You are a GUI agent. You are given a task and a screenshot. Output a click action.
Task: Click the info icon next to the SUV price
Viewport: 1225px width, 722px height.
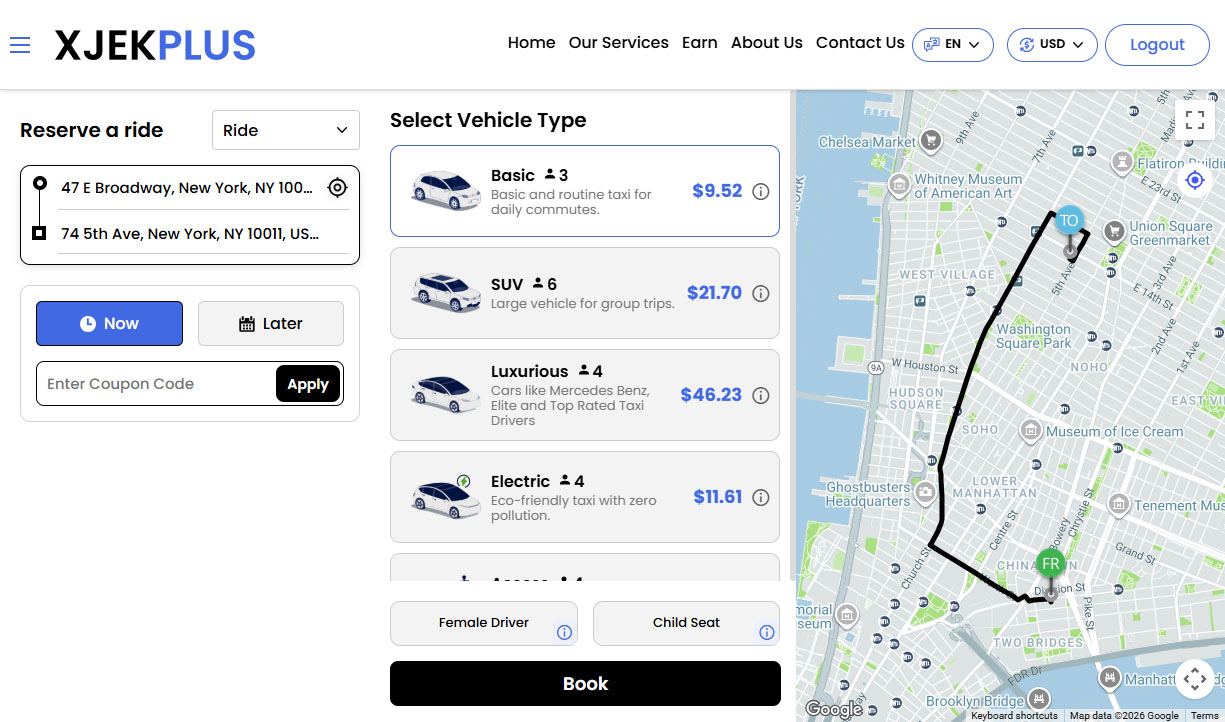(x=761, y=293)
